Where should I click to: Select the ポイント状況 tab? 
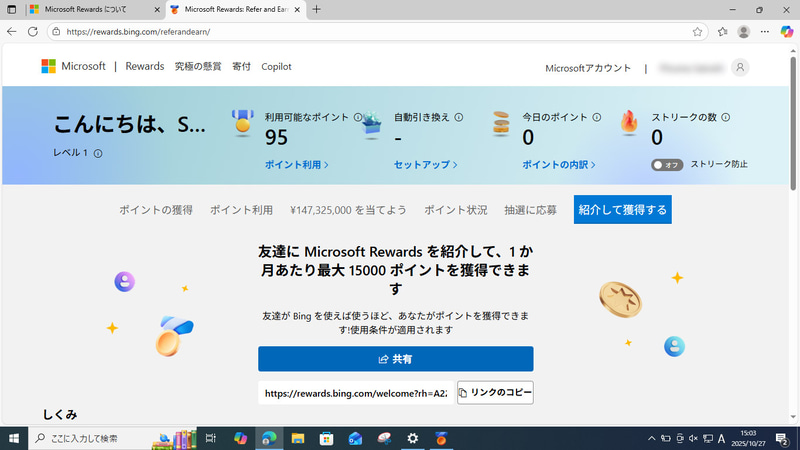click(x=456, y=210)
